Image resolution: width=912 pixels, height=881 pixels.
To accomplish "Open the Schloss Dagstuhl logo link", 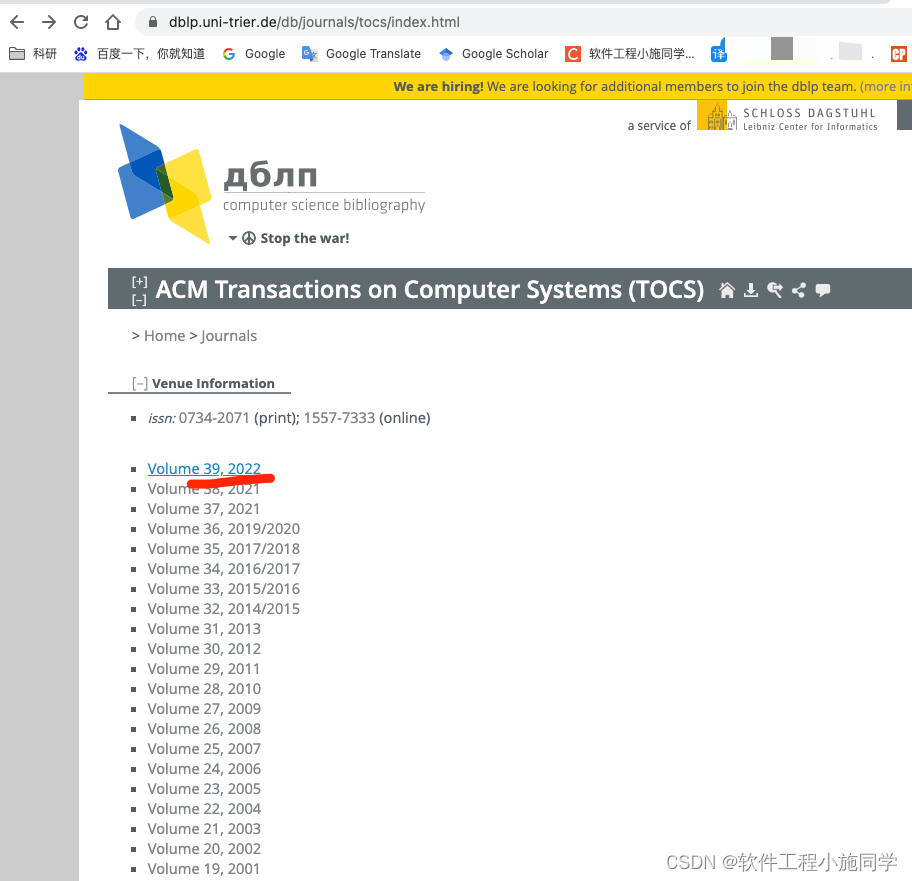I will (x=788, y=118).
